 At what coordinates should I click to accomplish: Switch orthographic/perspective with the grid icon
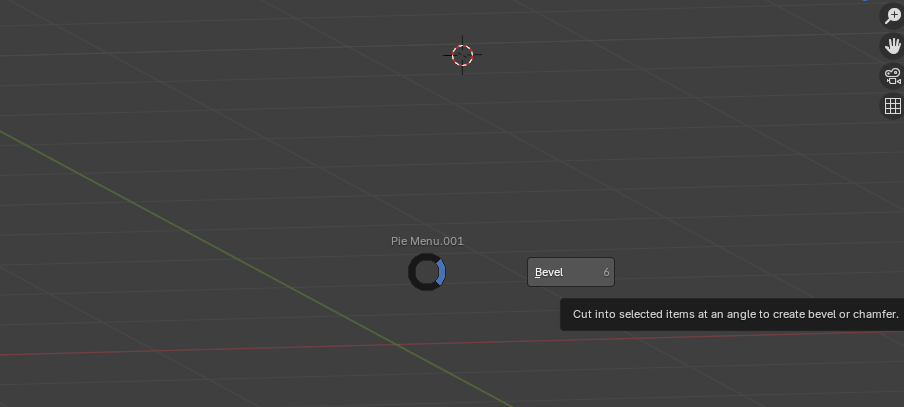coord(892,105)
